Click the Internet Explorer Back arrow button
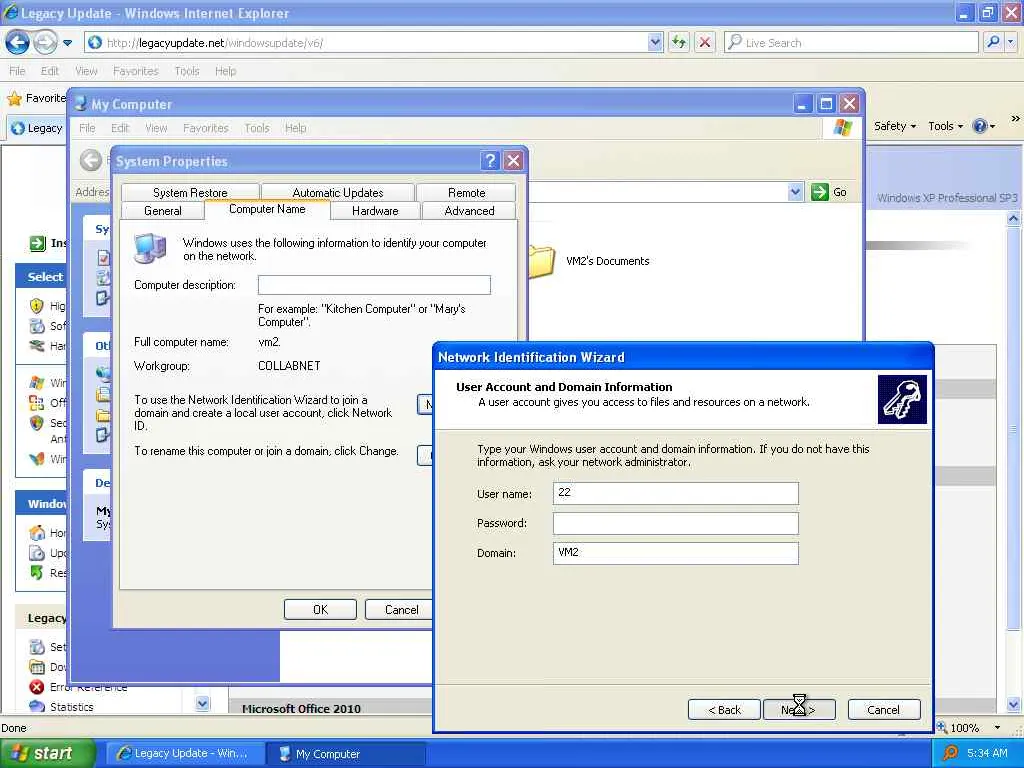This screenshot has width=1024, height=768. [17, 42]
